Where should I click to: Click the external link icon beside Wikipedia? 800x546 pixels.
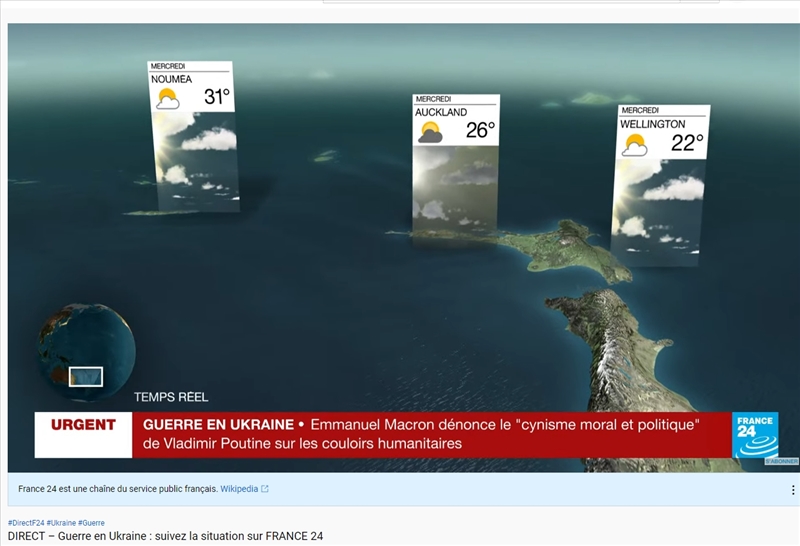coord(265,489)
